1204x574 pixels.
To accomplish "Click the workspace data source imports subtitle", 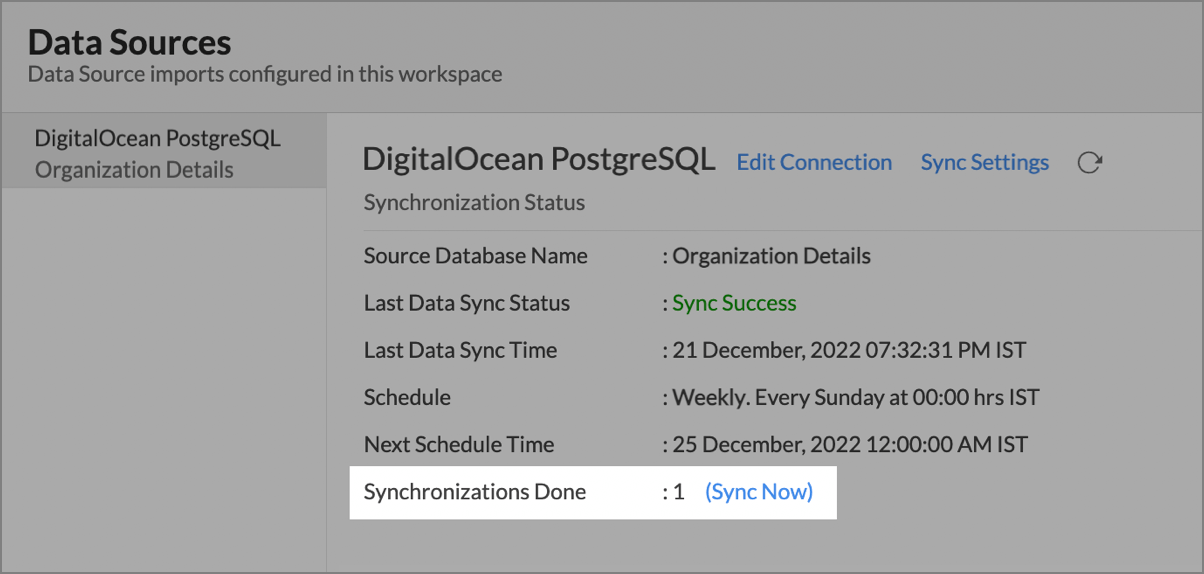I will pyautogui.click(x=265, y=74).
